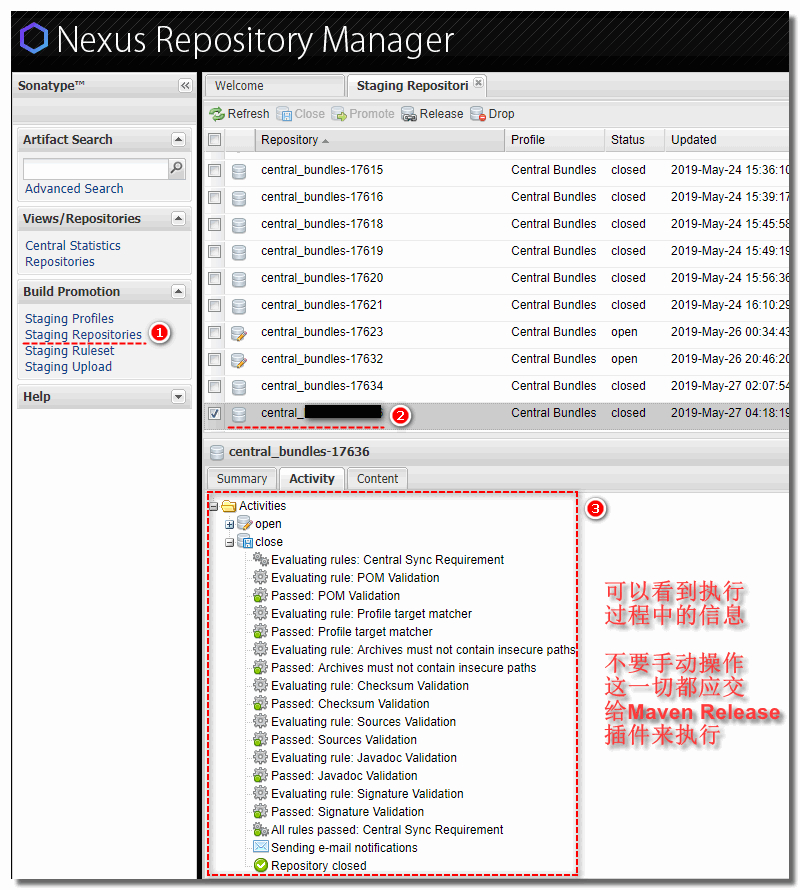Screen dimensions: 800x890
Task: Open the Staging Ruleset link
Action: [x=69, y=351]
